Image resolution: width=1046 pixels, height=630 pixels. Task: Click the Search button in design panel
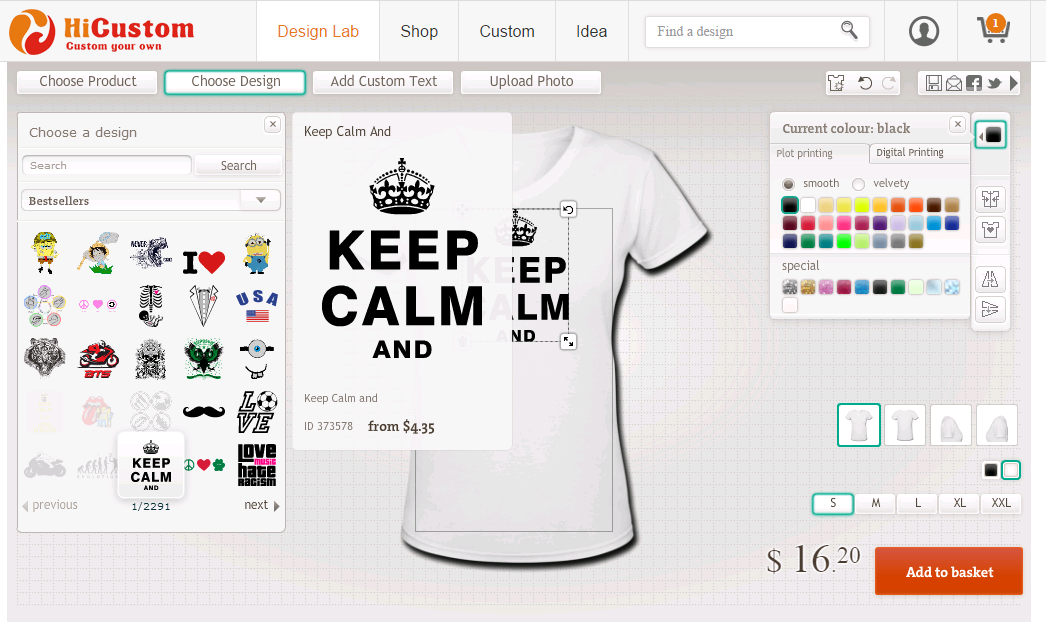pos(238,166)
